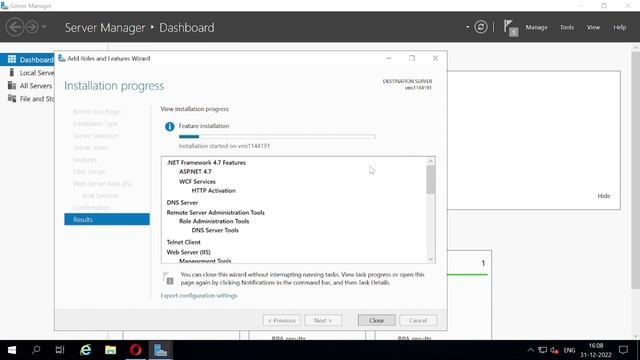Click the Results step in wizard
This screenshot has height=360, width=640.
tap(107, 220)
